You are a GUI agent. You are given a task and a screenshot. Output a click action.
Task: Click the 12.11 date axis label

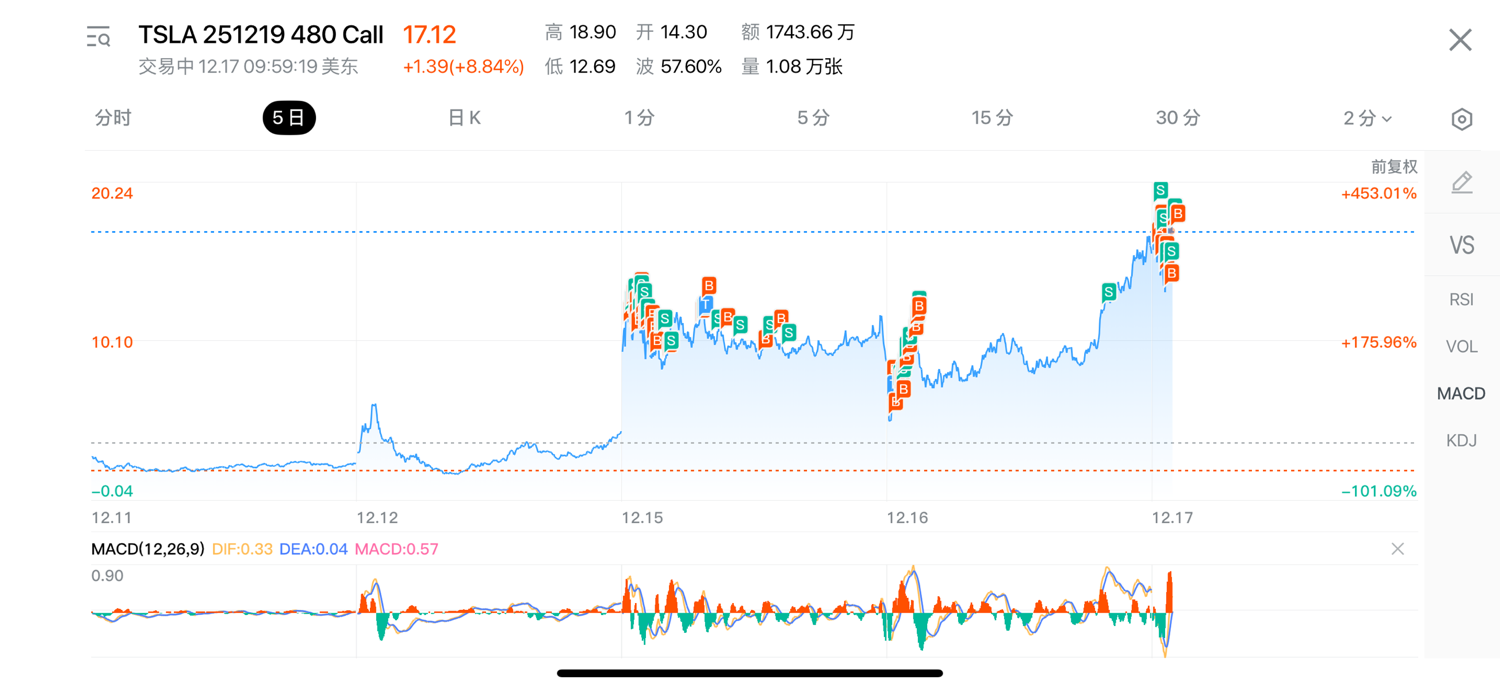pos(111,518)
